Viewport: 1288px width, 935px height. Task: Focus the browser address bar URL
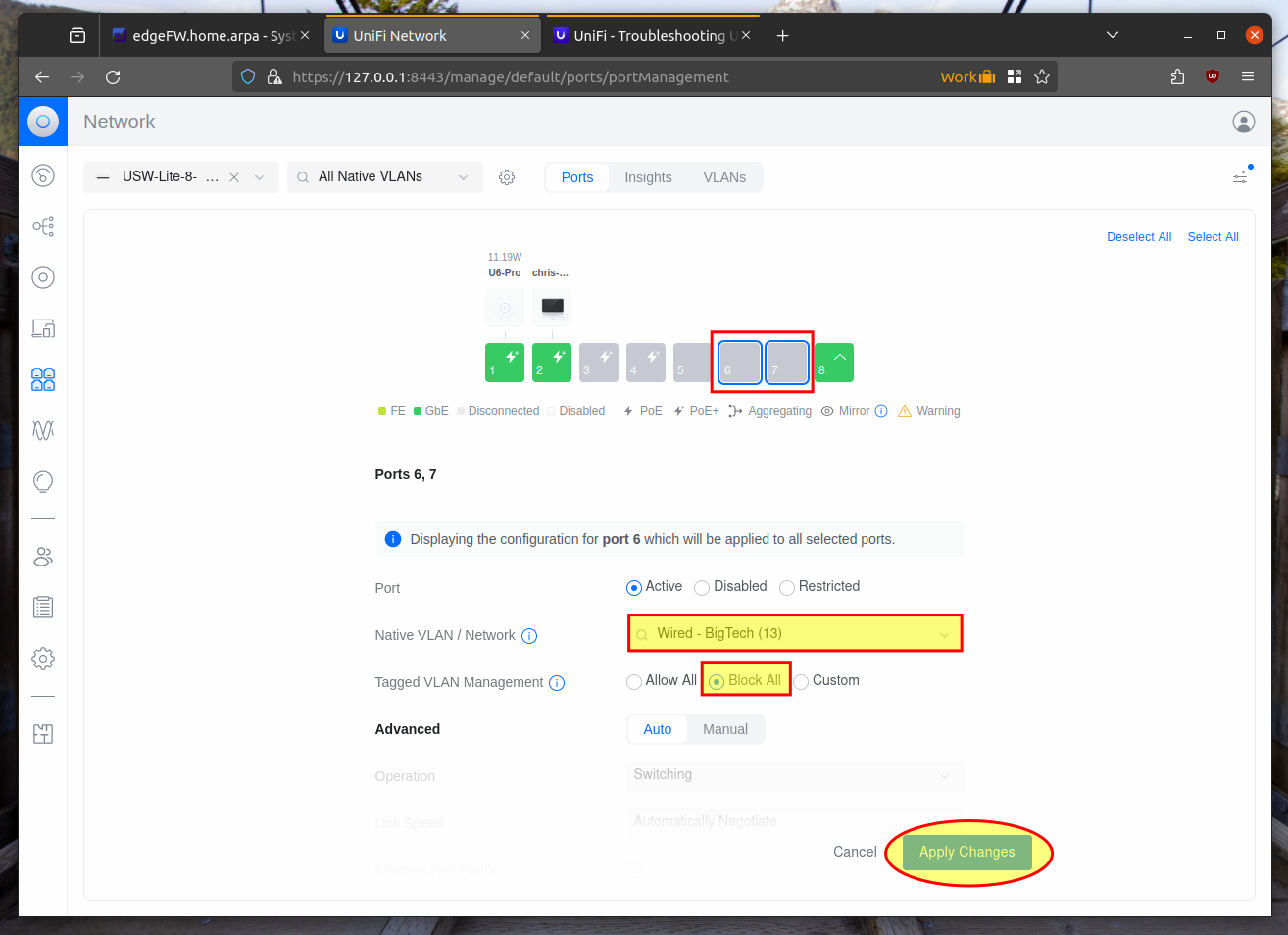(511, 76)
